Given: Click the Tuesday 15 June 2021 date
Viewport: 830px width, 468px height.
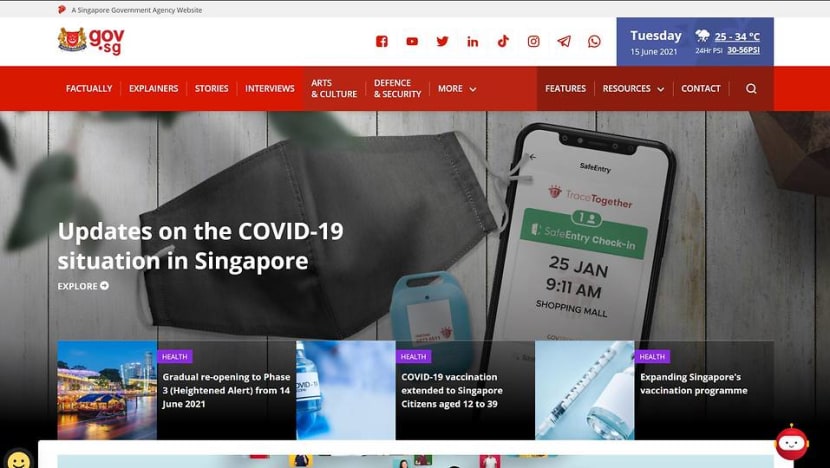Looking at the screenshot, I should [655, 42].
